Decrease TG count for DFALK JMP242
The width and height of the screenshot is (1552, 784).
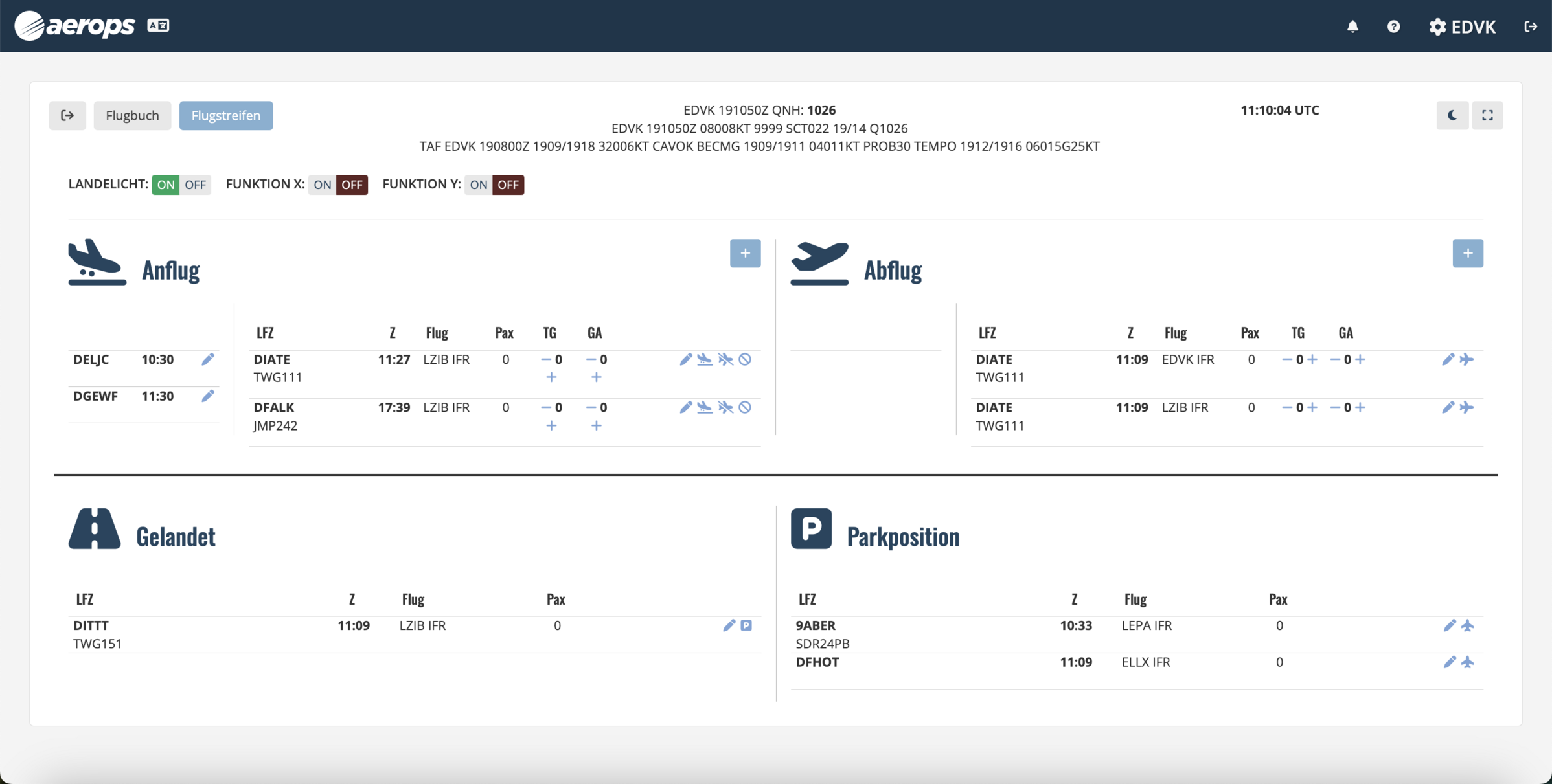click(545, 407)
